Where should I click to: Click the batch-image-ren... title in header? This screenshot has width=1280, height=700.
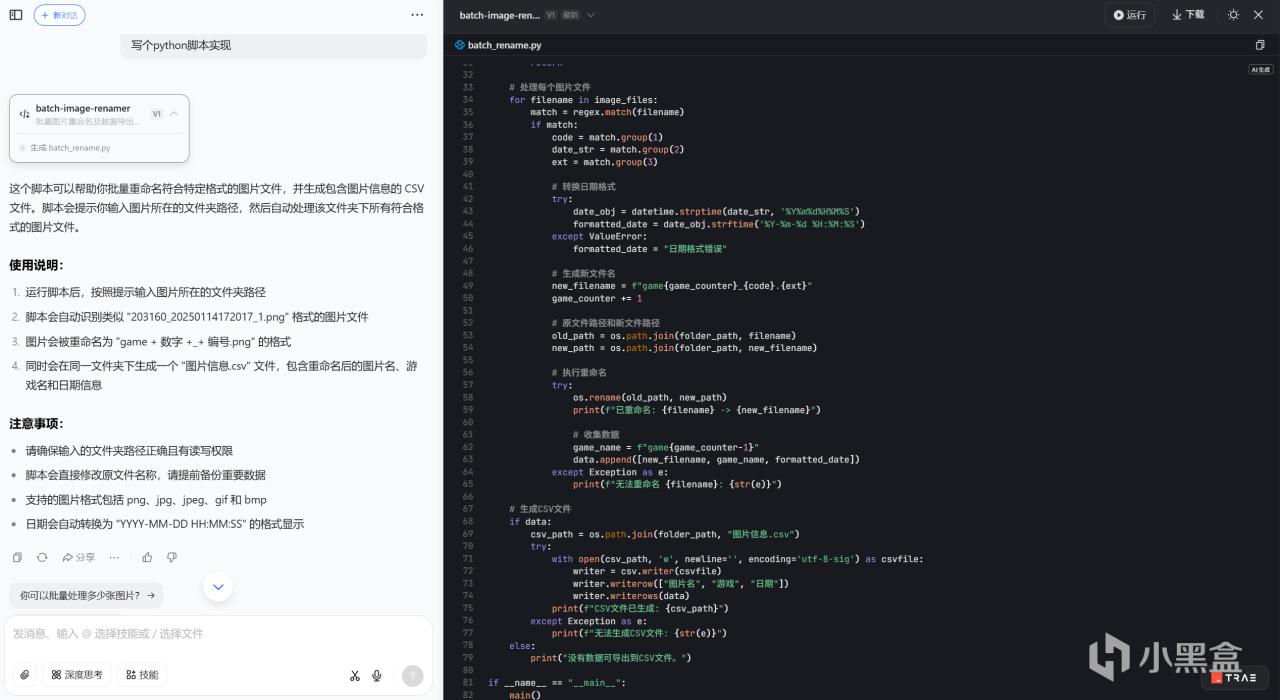499,15
